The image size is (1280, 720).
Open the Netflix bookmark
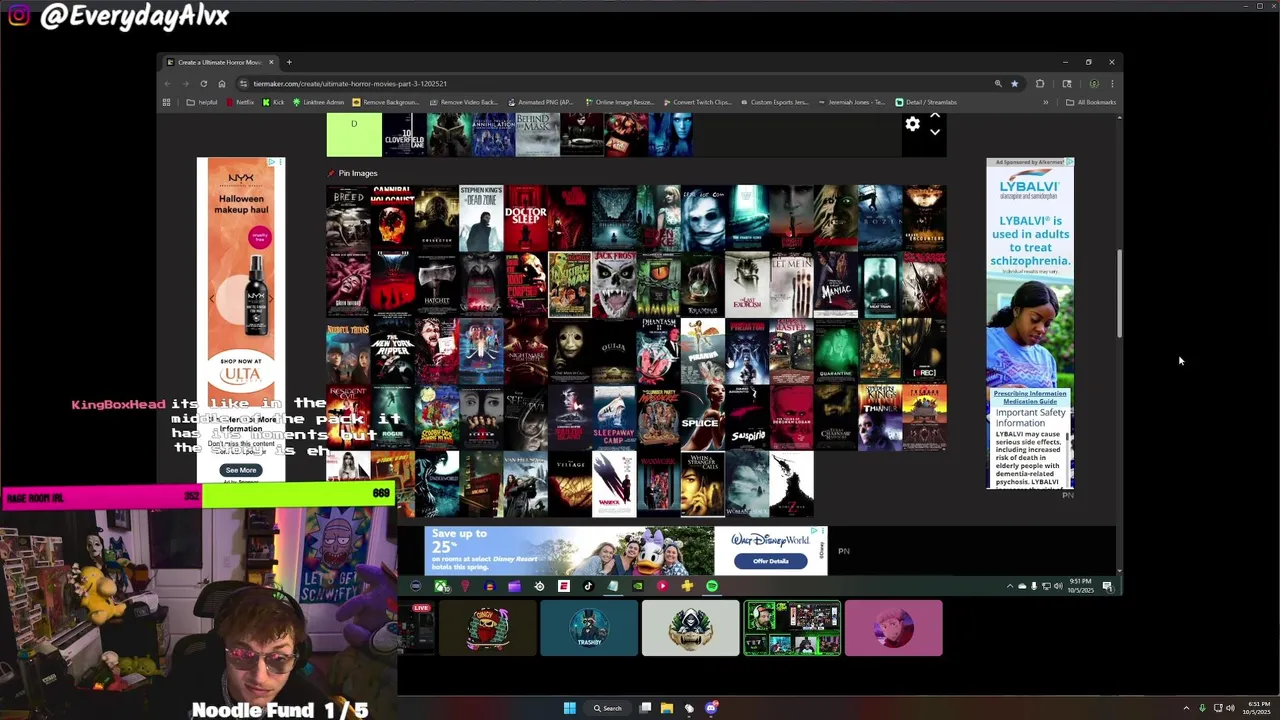click(x=240, y=102)
